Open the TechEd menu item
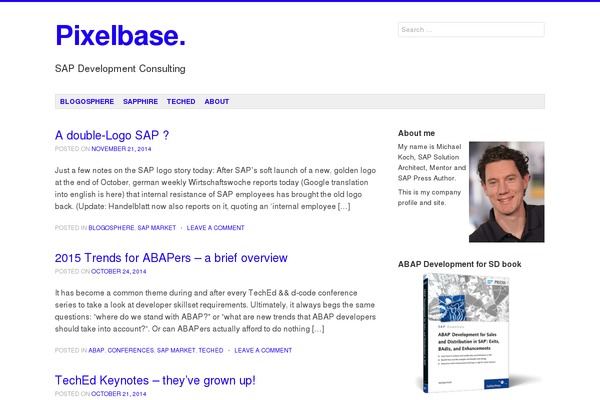Screen dimensions: 600x400 tap(181, 101)
